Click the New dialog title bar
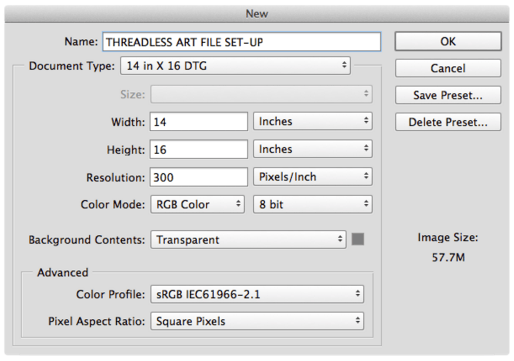The image size is (514, 361). (x=257, y=14)
